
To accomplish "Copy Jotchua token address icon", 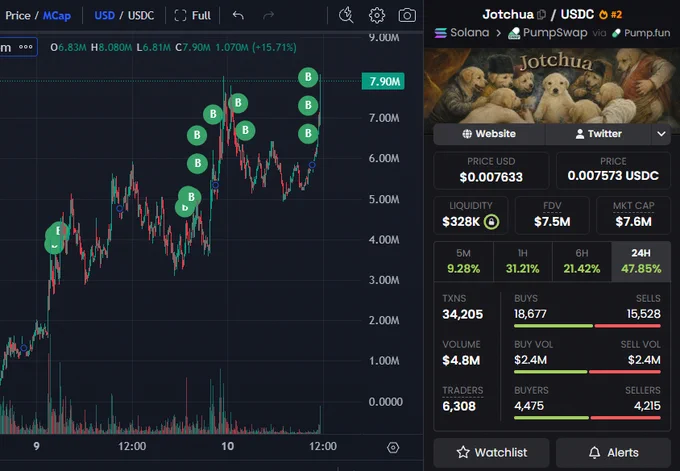I will tap(541, 15).
